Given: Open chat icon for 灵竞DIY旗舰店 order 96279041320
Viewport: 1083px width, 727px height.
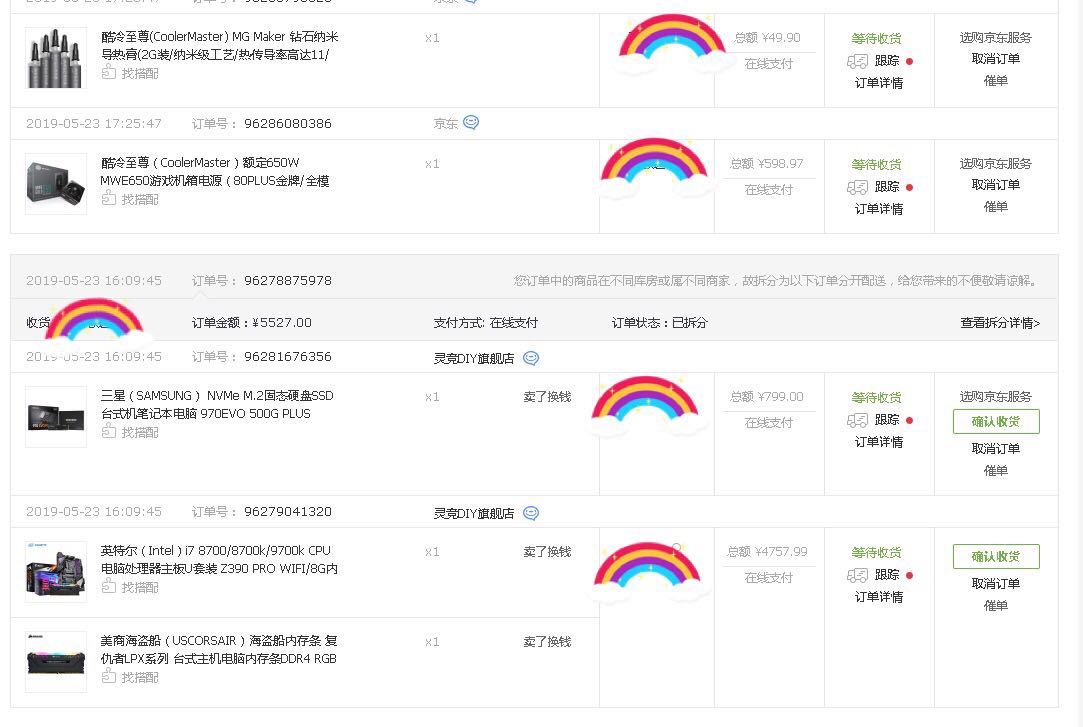Looking at the screenshot, I should (x=531, y=513).
